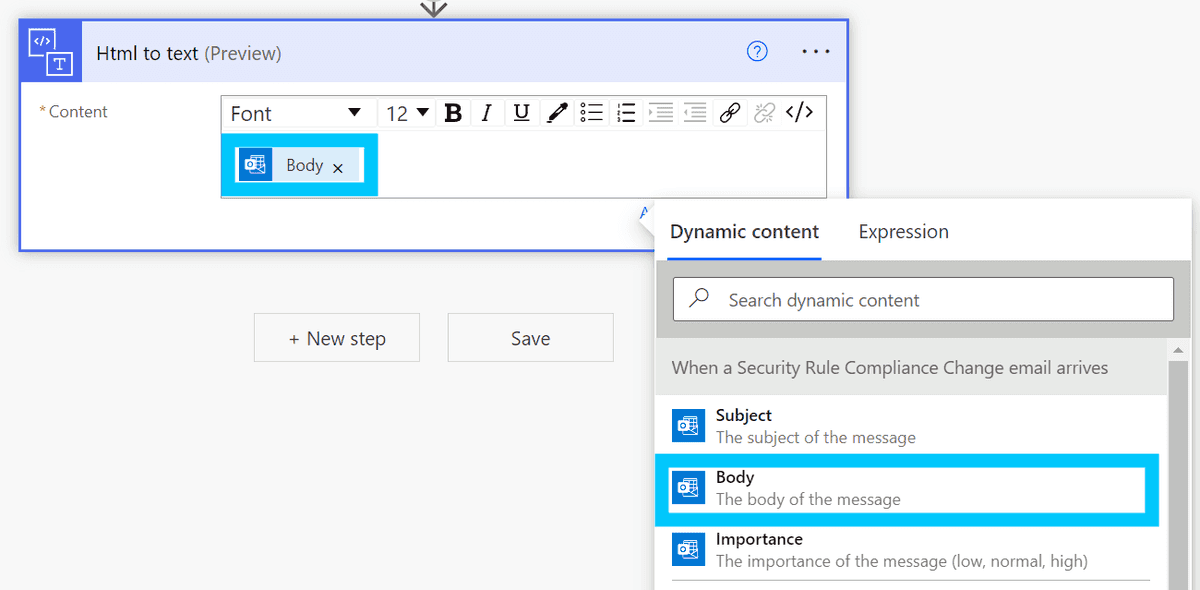This screenshot has width=1200, height=590.
Task: Open the font size 12 dropdown
Action: coord(408,113)
